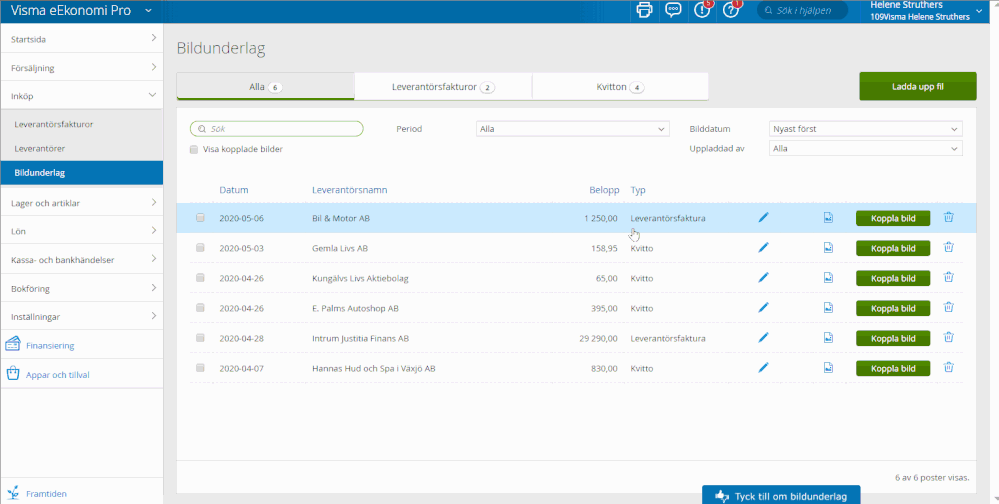Click the Ladda upp fil button
This screenshot has width=999, height=504.
pyautogui.click(x=918, y=87)
